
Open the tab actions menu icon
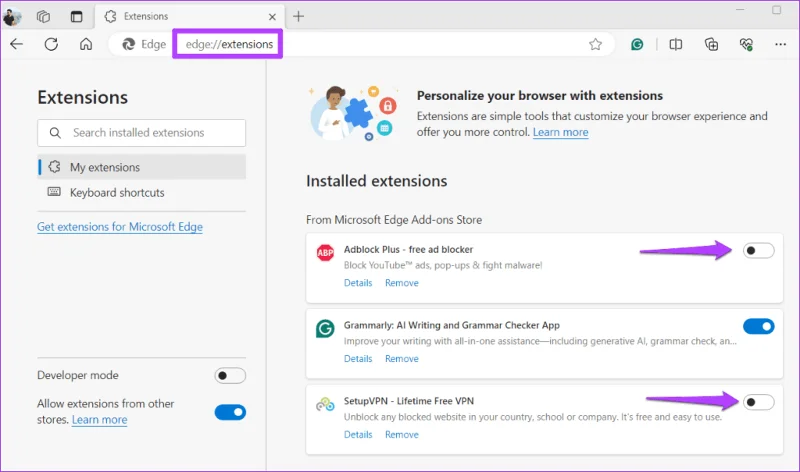pyautogui.click(x=76, y=17)
